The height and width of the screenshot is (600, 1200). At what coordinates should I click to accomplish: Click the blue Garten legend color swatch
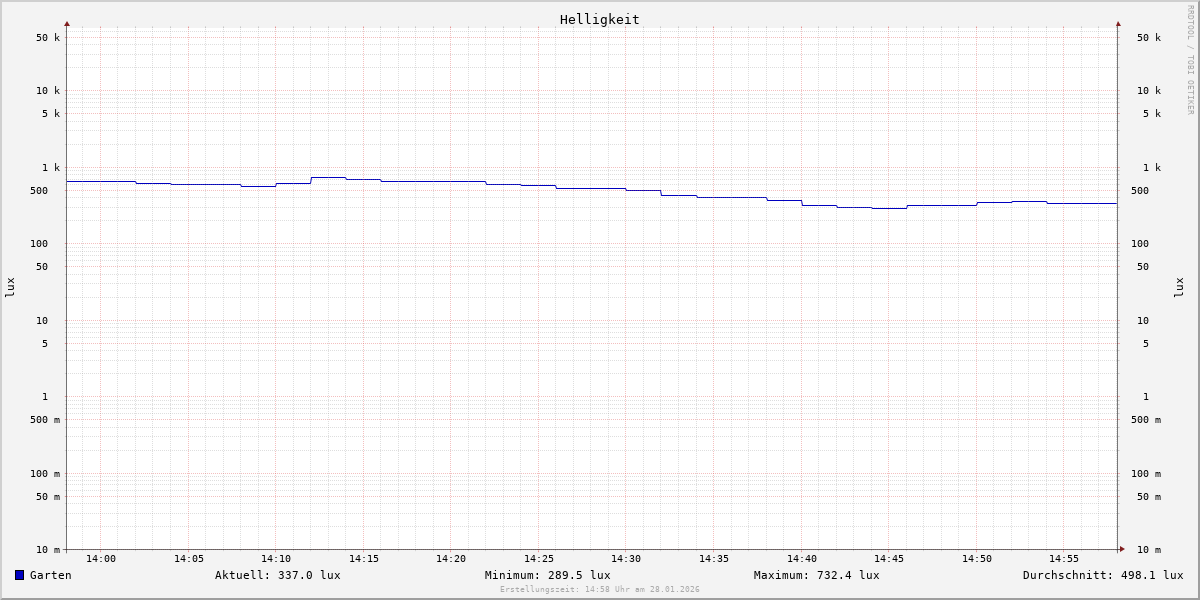(x=19, y=575)
